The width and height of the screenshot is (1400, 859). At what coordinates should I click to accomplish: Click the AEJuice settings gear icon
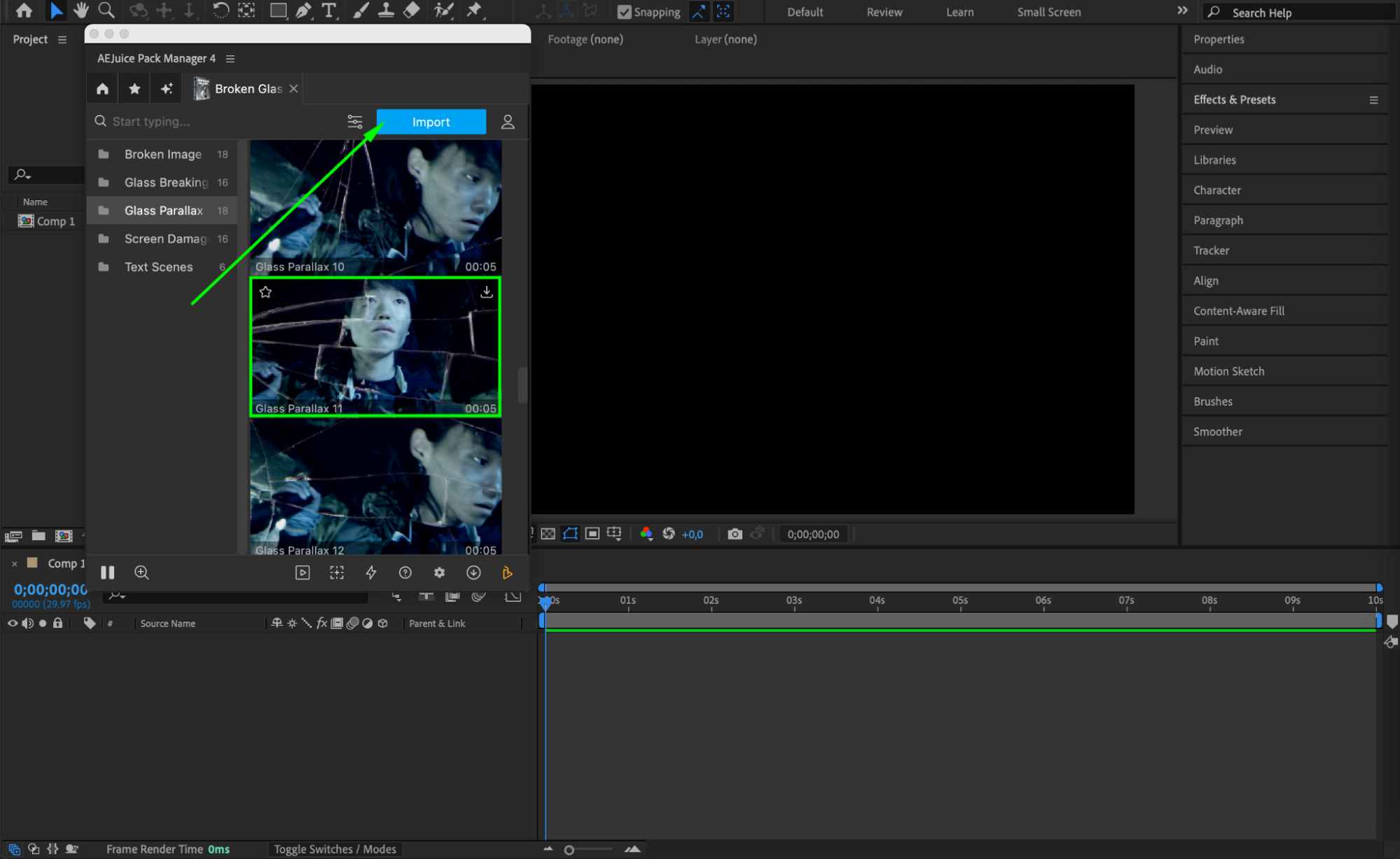tap(439, 572)
